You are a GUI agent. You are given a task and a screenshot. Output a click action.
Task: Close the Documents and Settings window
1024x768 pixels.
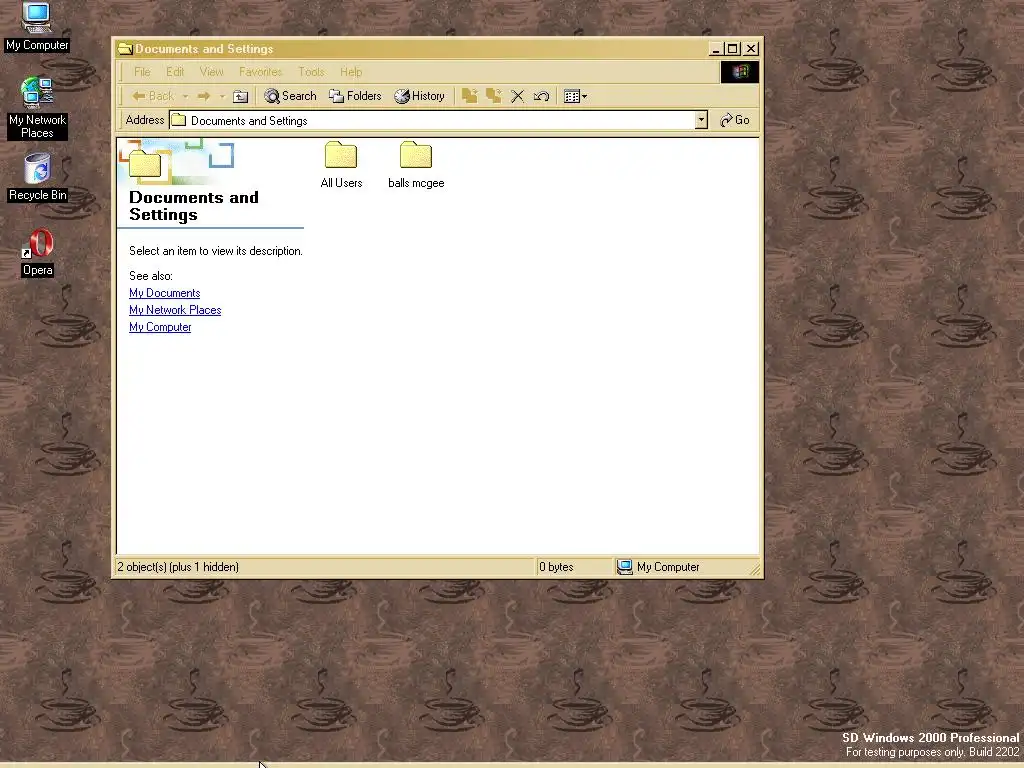(751, 49)
